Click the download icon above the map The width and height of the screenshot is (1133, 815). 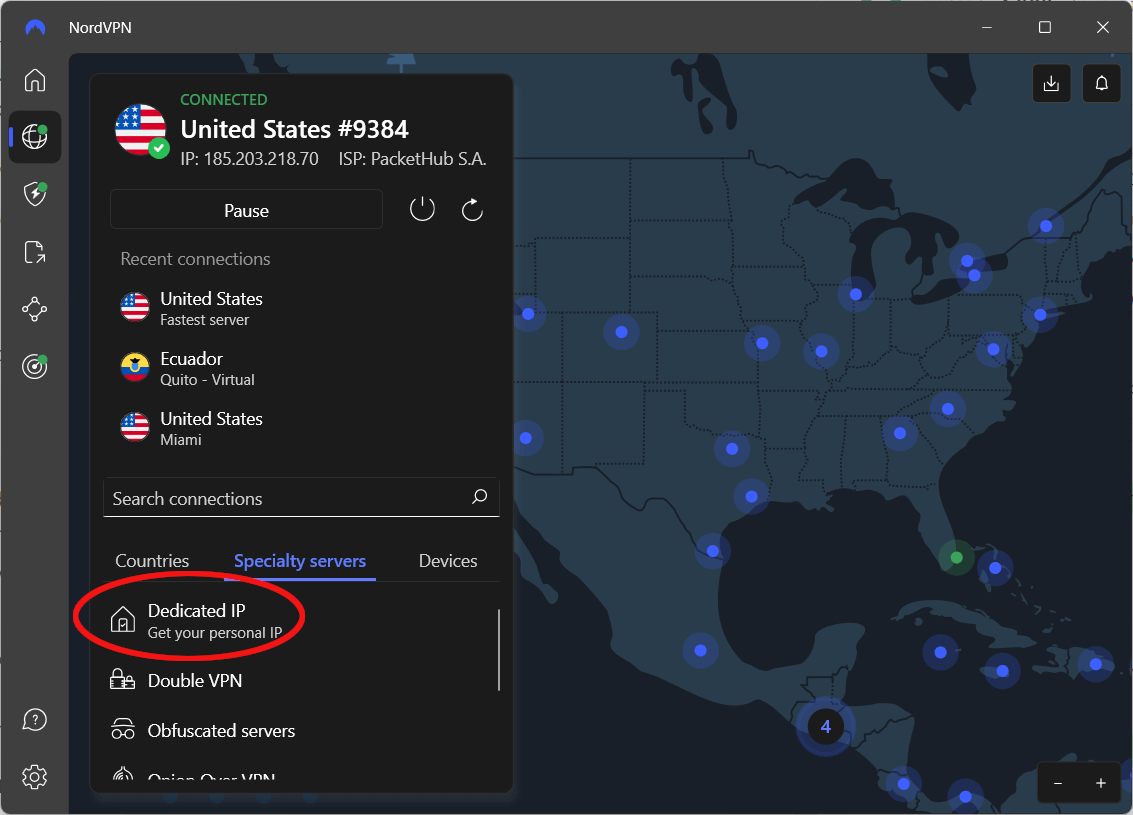coord(1051,83)
